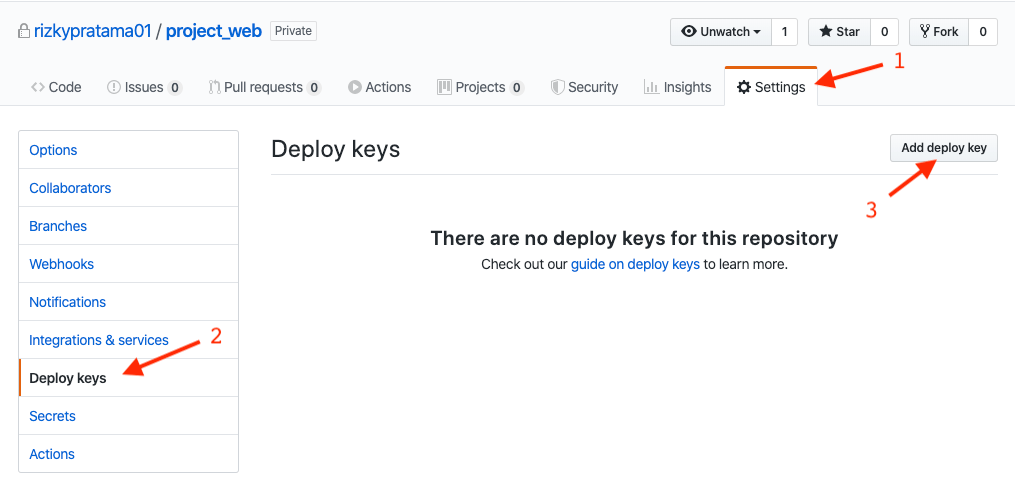Click the star icon on Star button
The image size is (1015, 486).
826,32
